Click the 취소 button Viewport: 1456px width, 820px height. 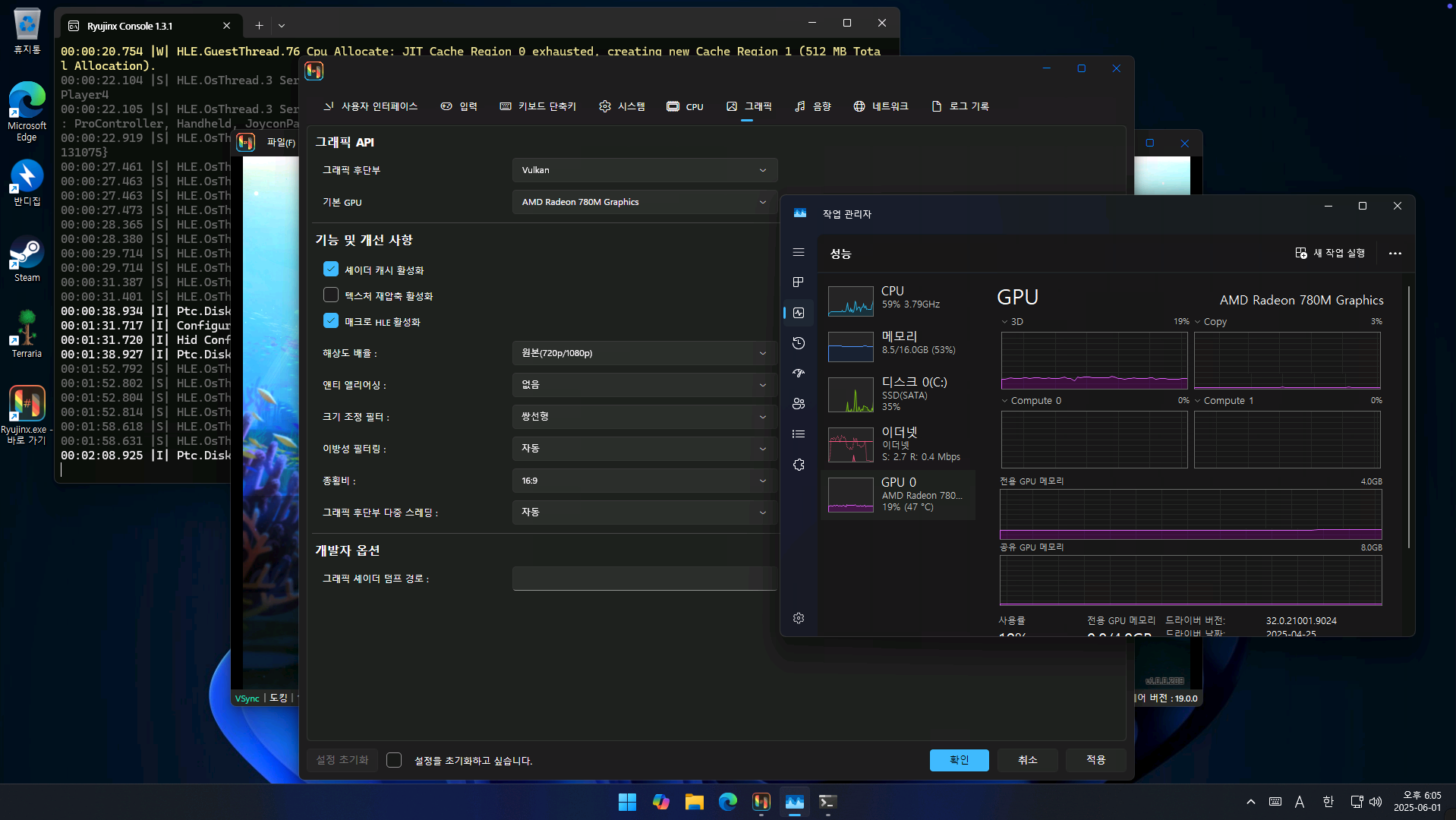click(x=1027, y=760)
